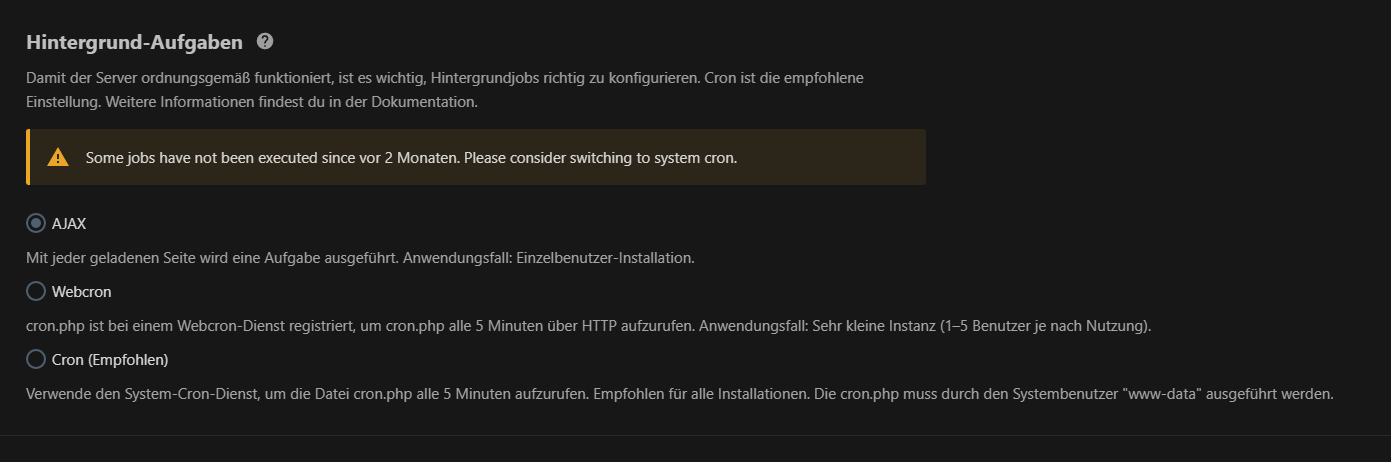
Task: Choose the Cron (Empfohlen) radio button
Action: pyautogui.click(x=36, y=359)
